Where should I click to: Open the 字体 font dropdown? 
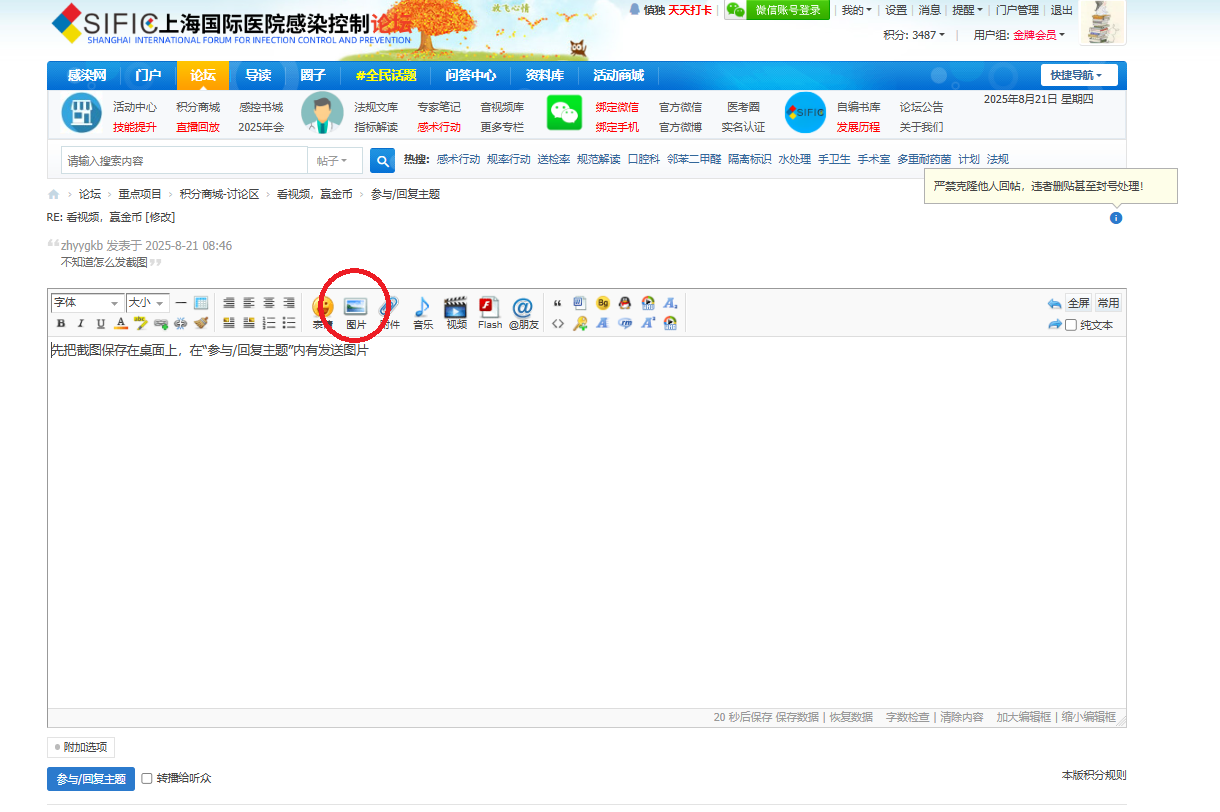(87, 303)
